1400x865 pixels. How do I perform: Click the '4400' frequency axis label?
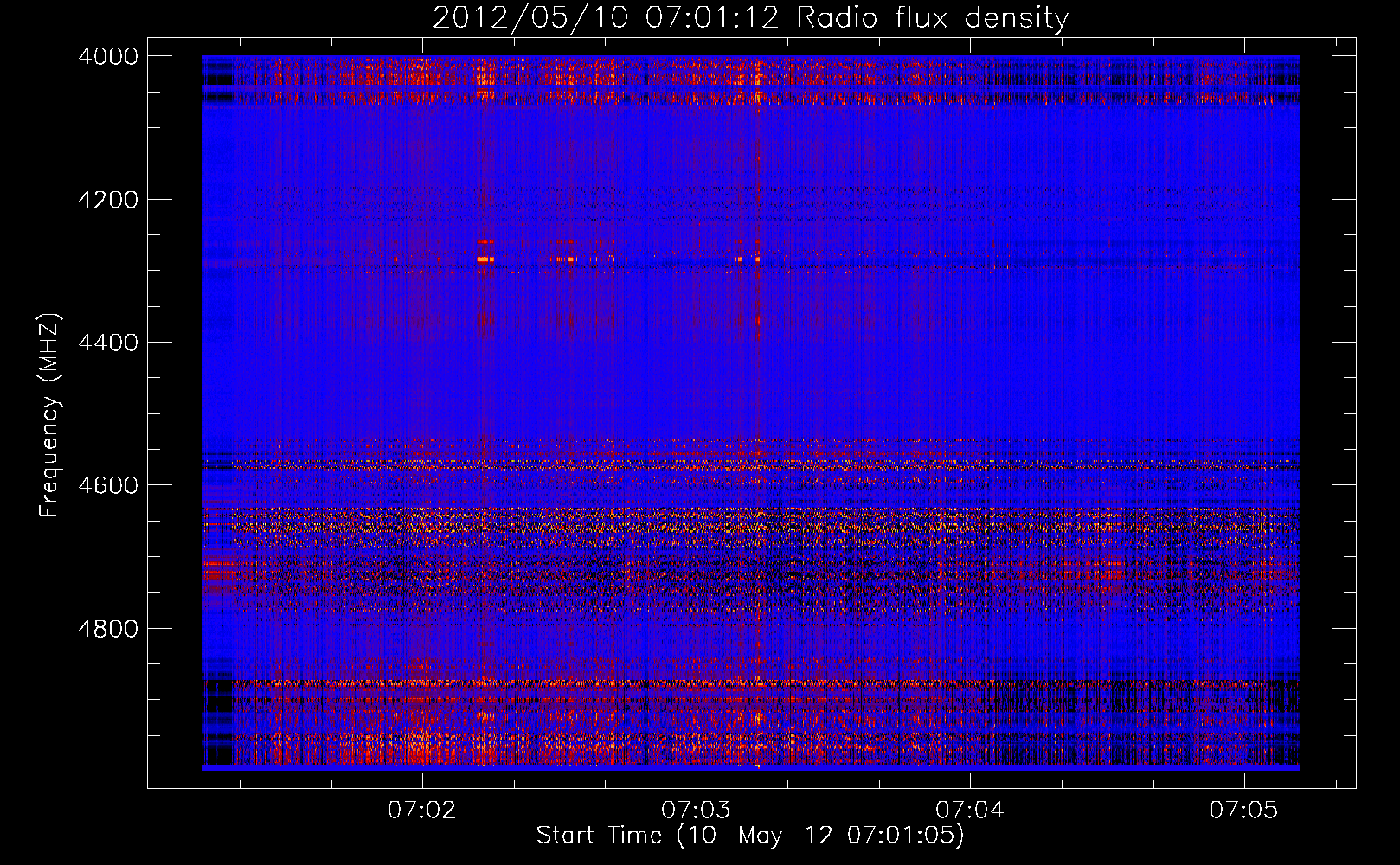click(x=108, y=343)
